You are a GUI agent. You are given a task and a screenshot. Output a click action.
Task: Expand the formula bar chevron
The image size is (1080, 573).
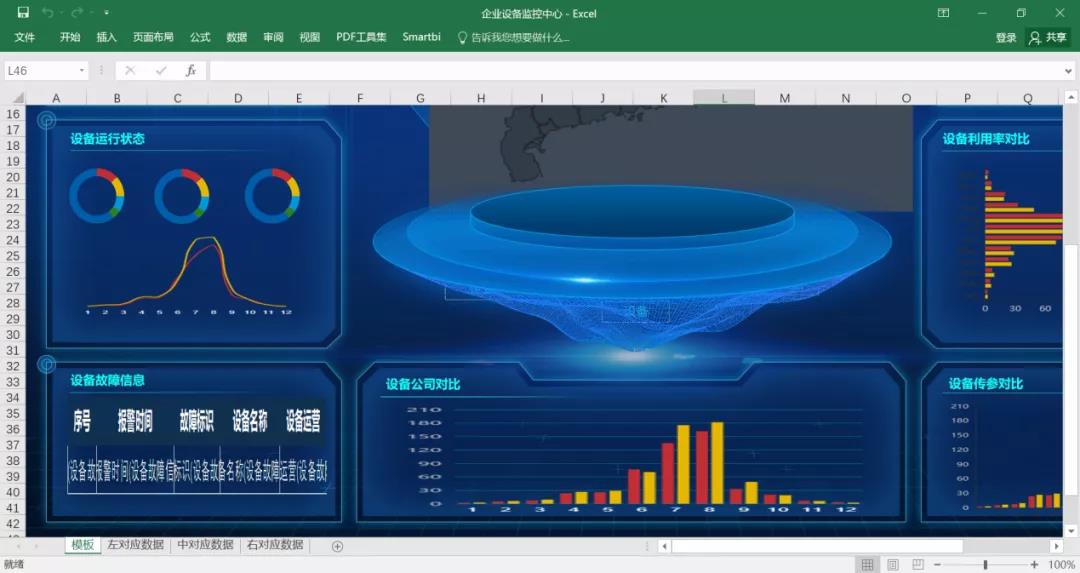coord(1069,71)
